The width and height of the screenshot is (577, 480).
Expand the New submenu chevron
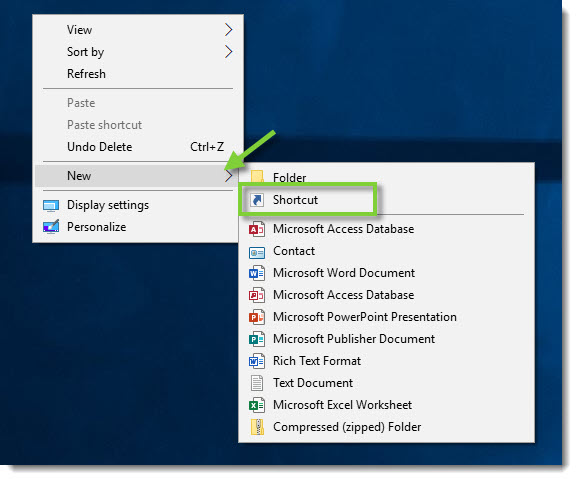[229, 176]
